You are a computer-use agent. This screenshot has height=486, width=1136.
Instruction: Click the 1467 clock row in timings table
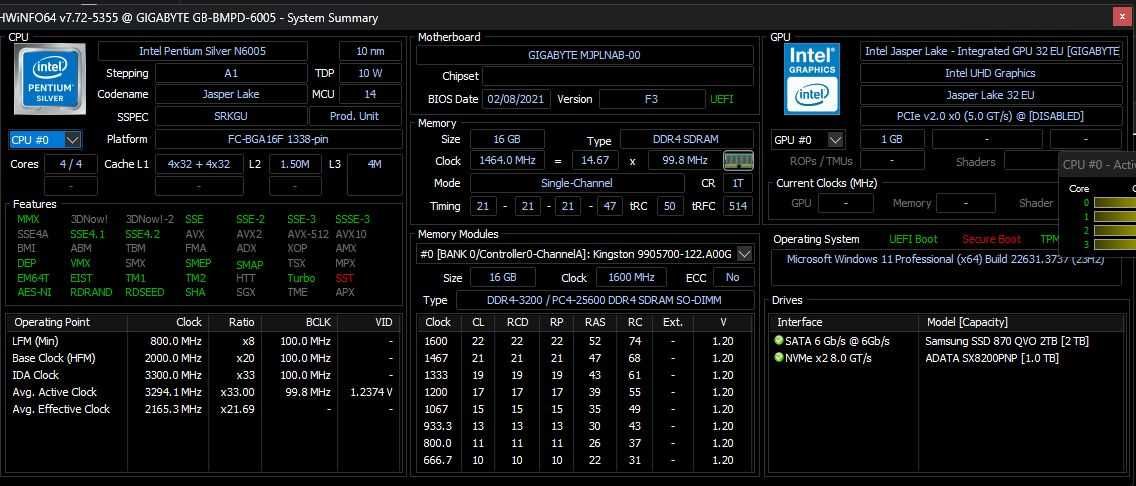pyautogui.click(x=585, y=358)
